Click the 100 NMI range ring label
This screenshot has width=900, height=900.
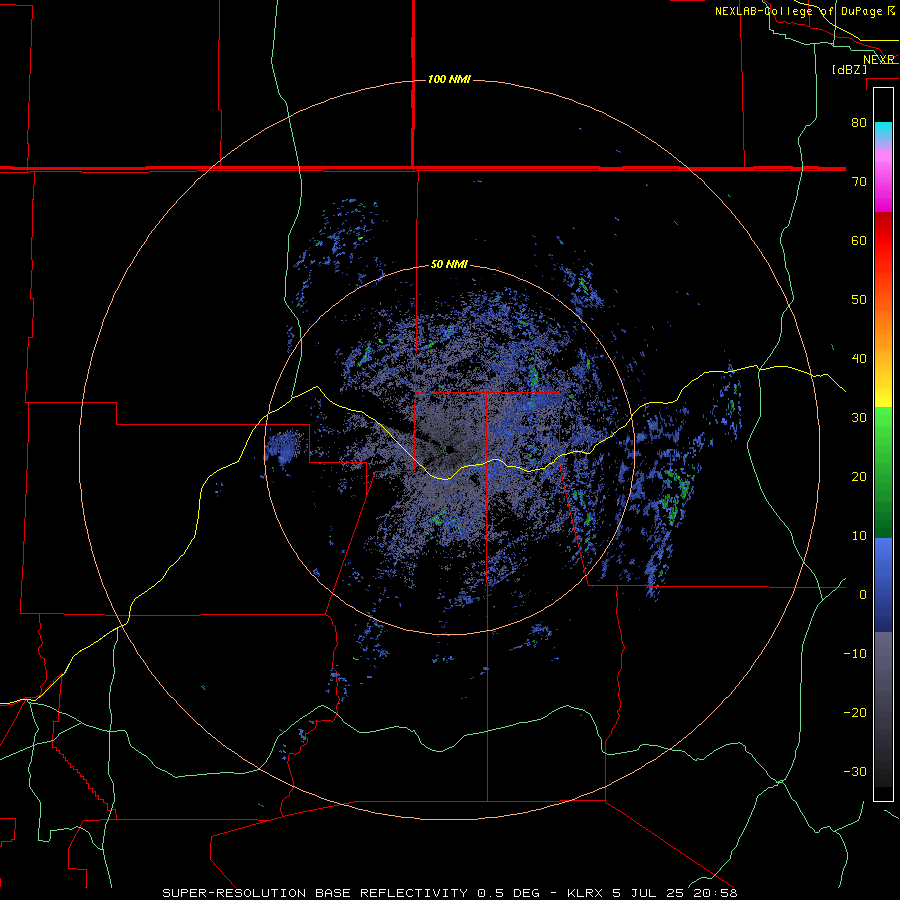pos(449,79)
